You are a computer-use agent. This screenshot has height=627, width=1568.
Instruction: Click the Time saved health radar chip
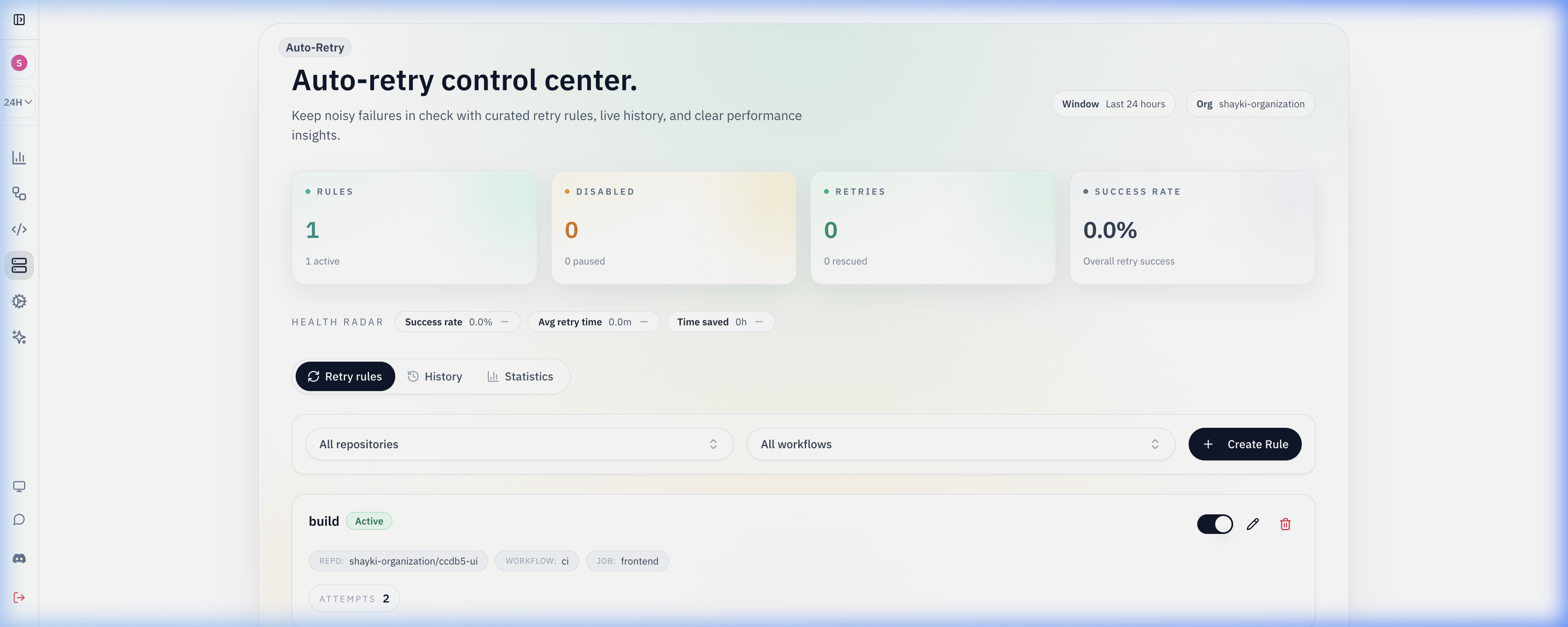tap(721, 321)
